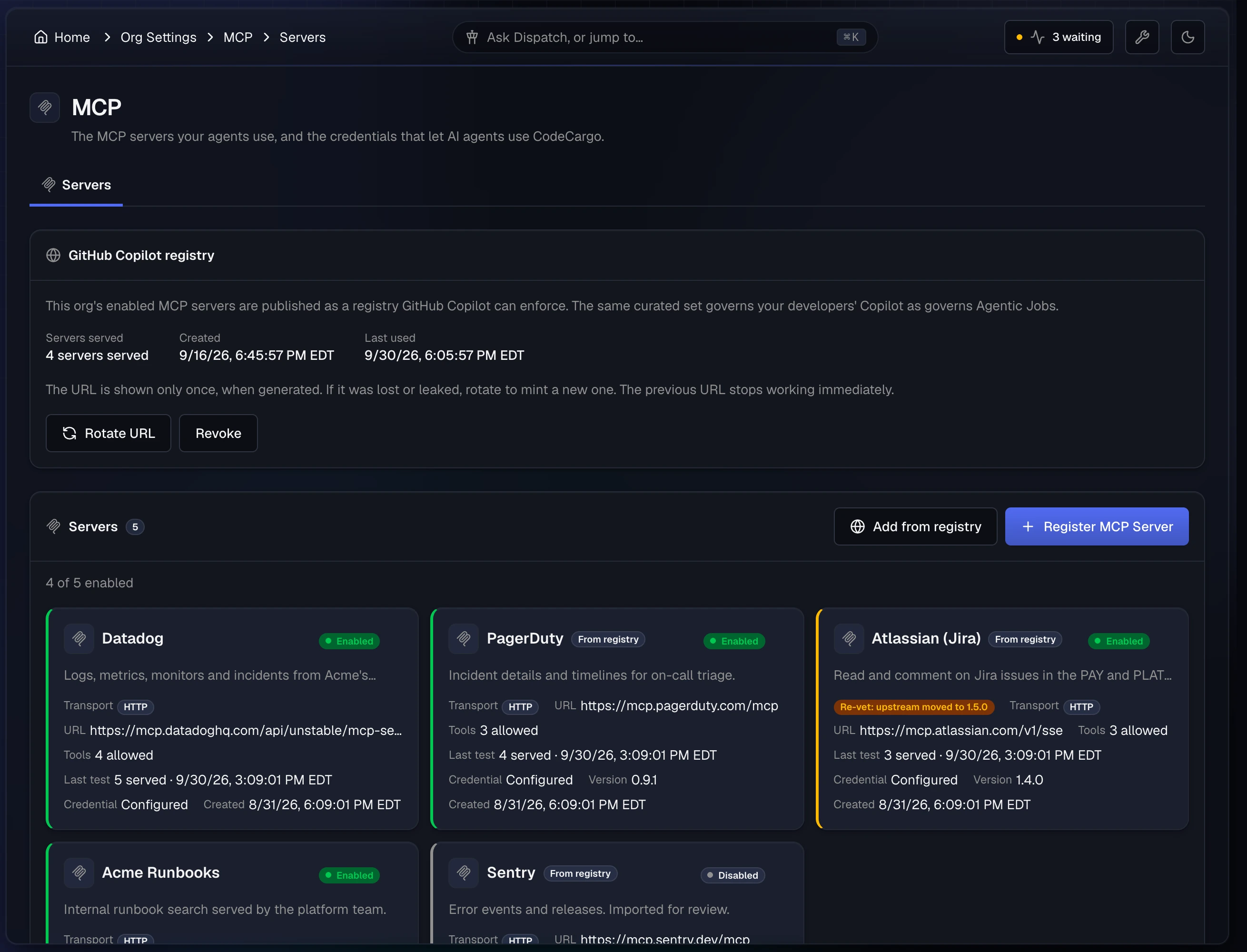Click the Sentry server card icon
The height and width of the screenshot is (952, 1247).
(464, 873)
